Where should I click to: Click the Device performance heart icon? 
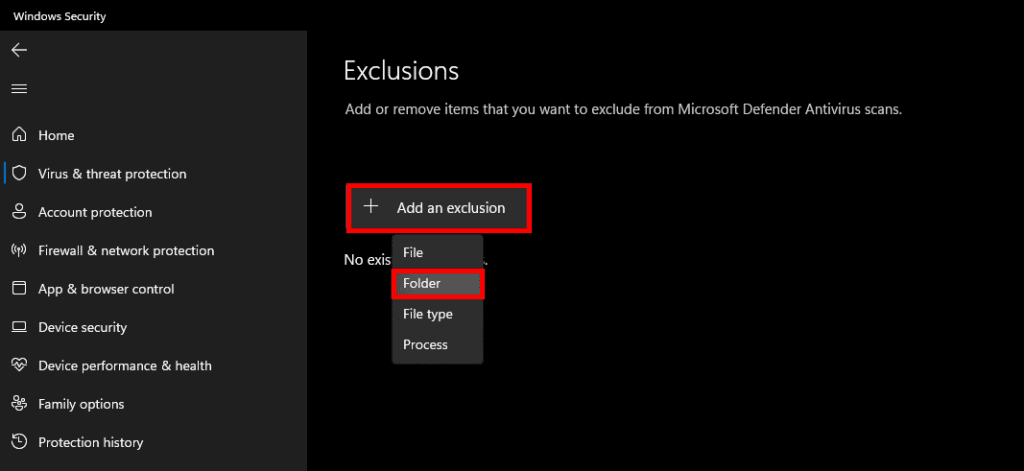pos(20,365)
